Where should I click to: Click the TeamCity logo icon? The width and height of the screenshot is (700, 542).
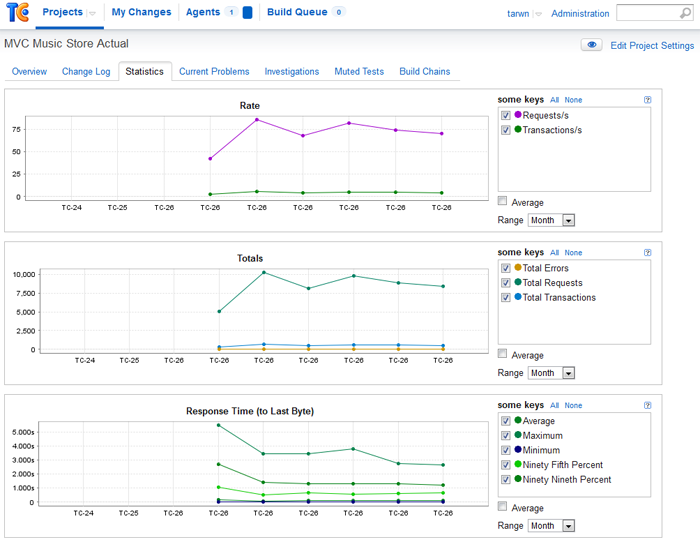(17, 12)
